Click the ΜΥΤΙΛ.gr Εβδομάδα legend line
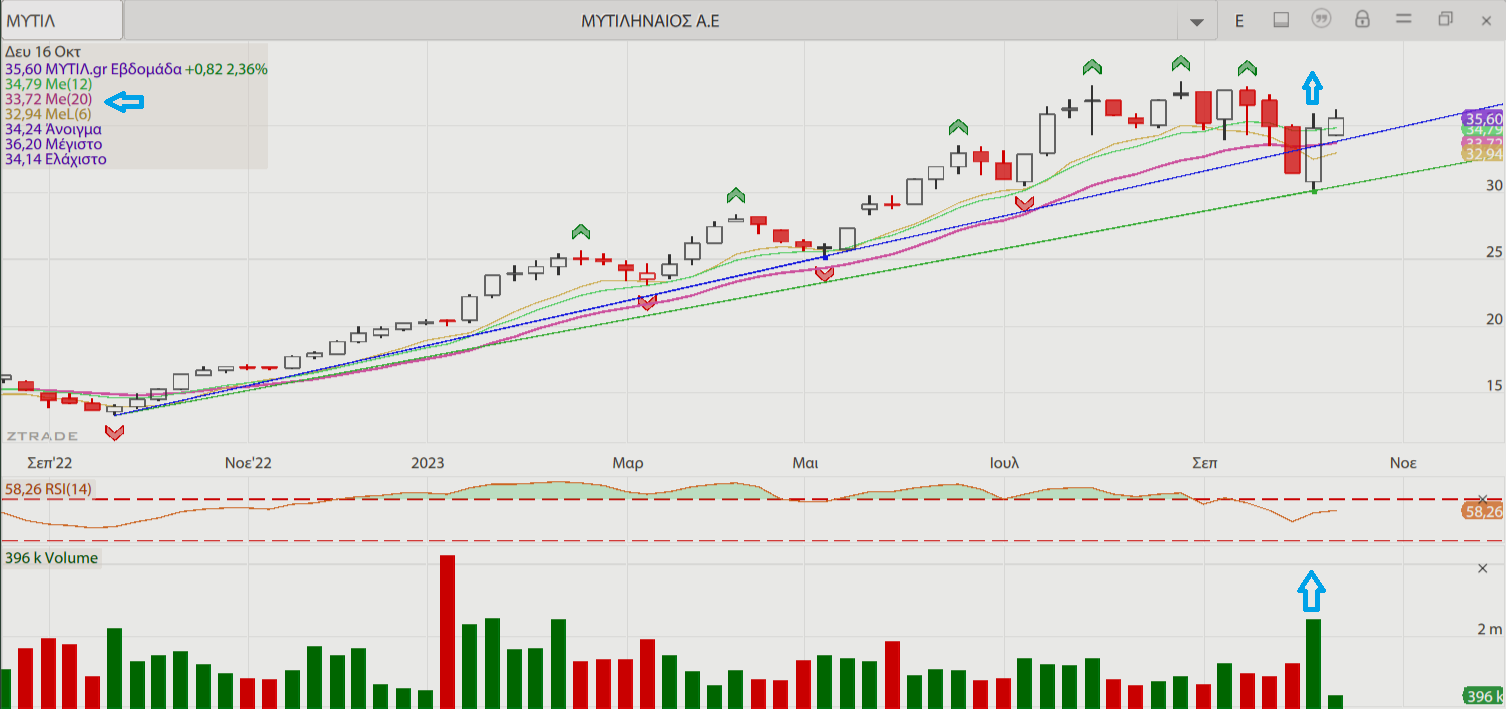 136,69
